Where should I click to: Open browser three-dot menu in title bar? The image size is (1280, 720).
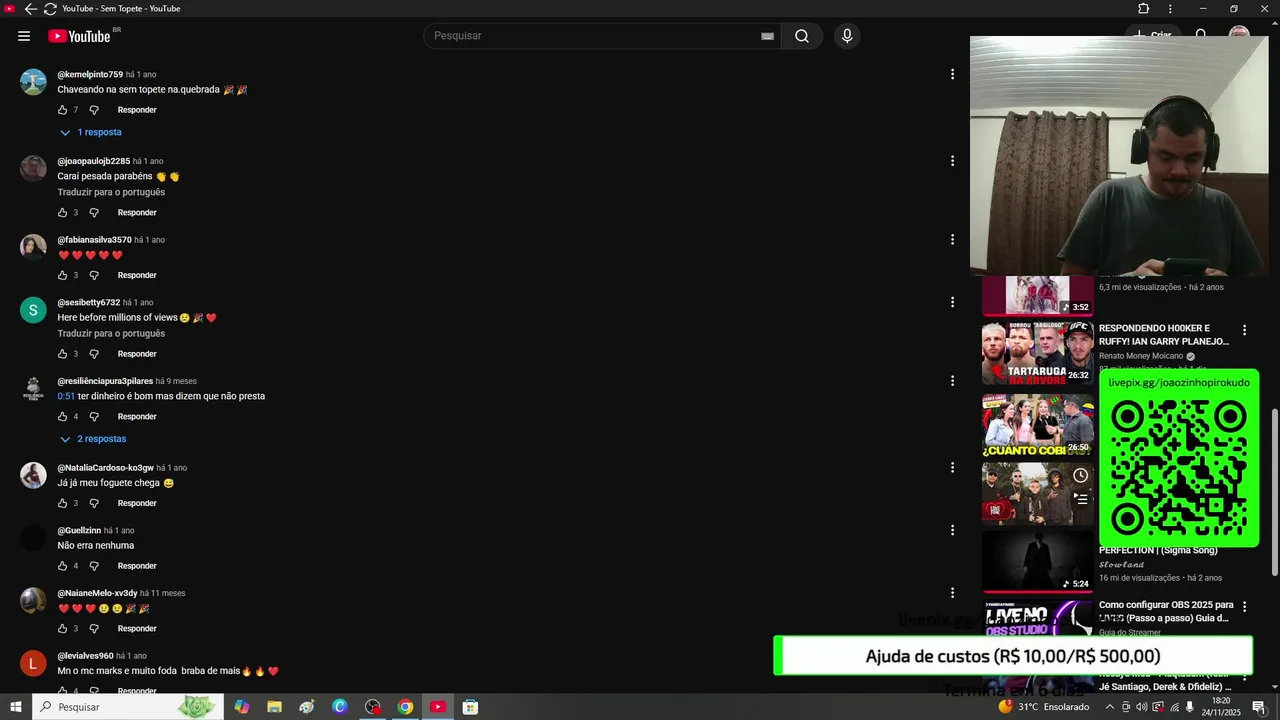(x=1170, y=8)
